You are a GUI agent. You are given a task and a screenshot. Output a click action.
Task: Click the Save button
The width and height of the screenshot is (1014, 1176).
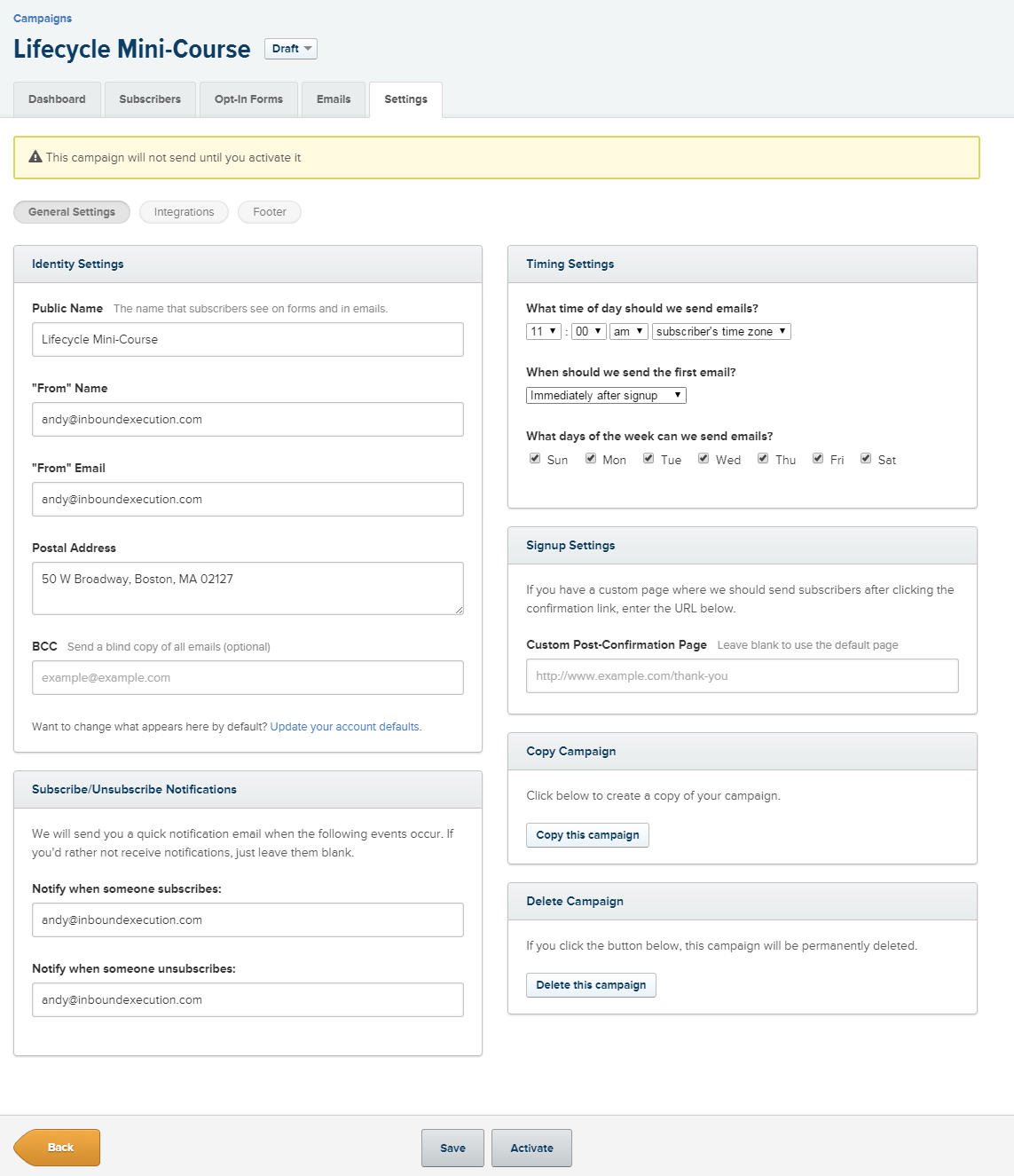point(452,1148)
